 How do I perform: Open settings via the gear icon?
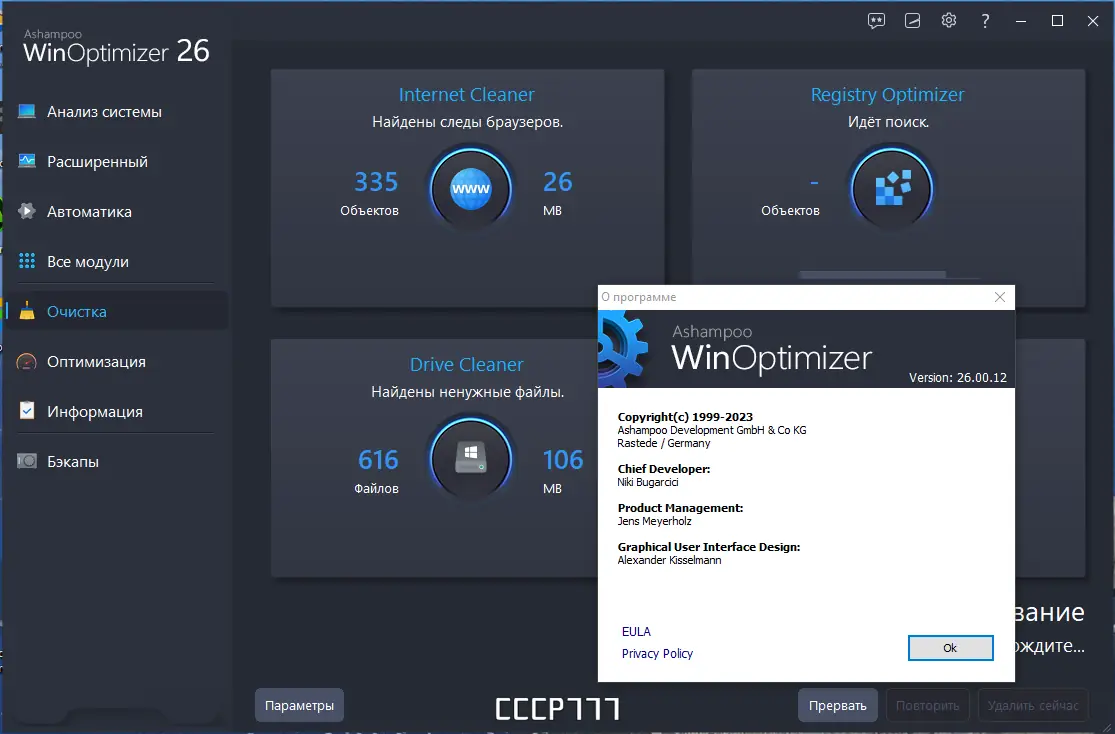point(949,21)
